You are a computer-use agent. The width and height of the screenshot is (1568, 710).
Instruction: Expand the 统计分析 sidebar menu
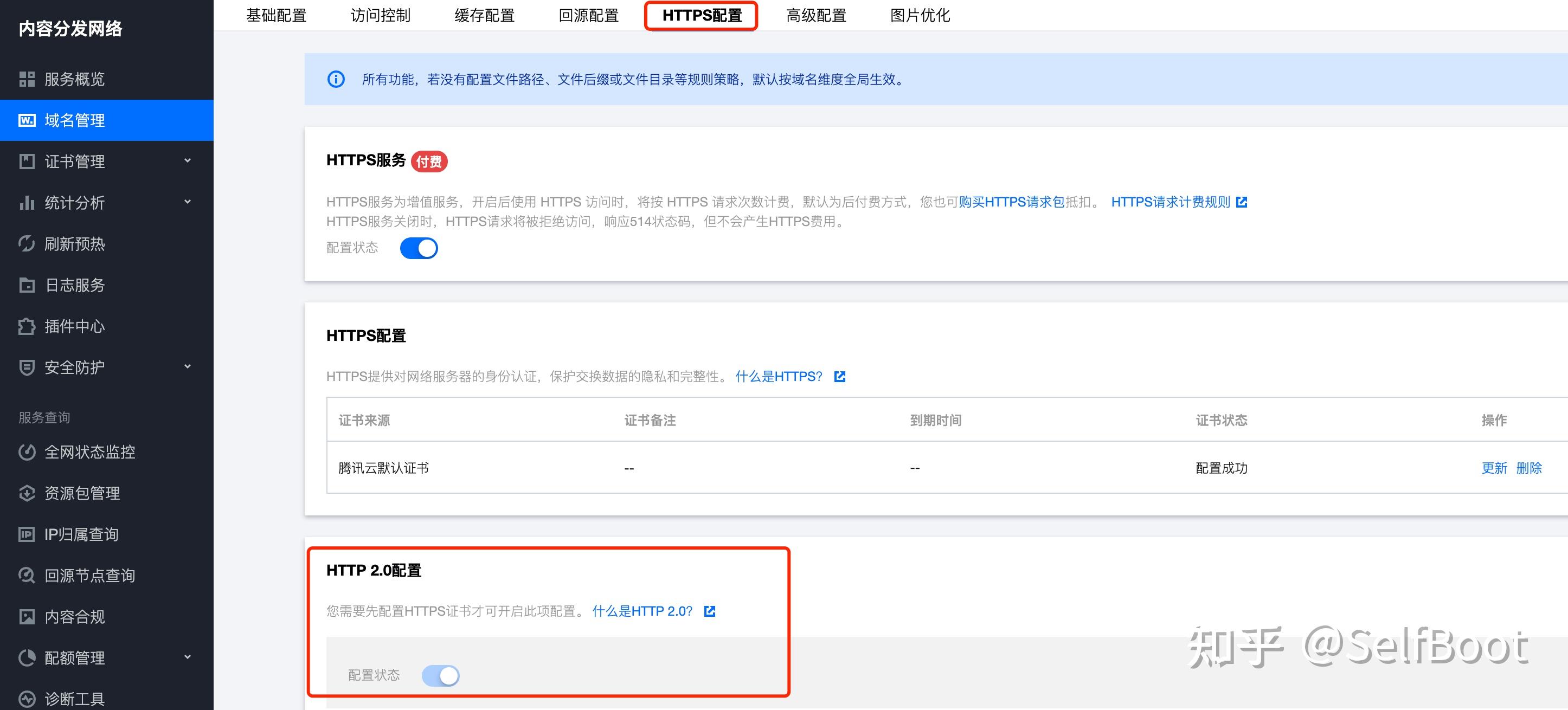coord(73,203)
